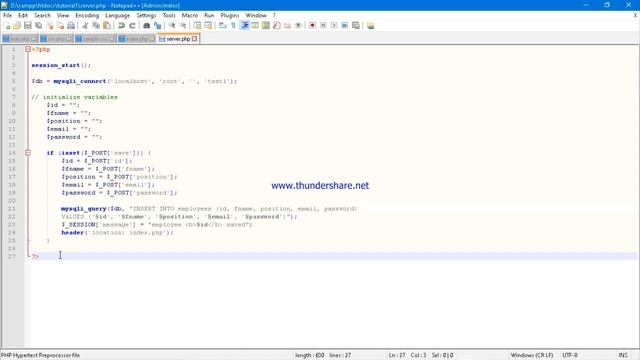Viewport: 640px width, 360px height.
Task: Click the Paste clipboard icon
Action: 107,26
